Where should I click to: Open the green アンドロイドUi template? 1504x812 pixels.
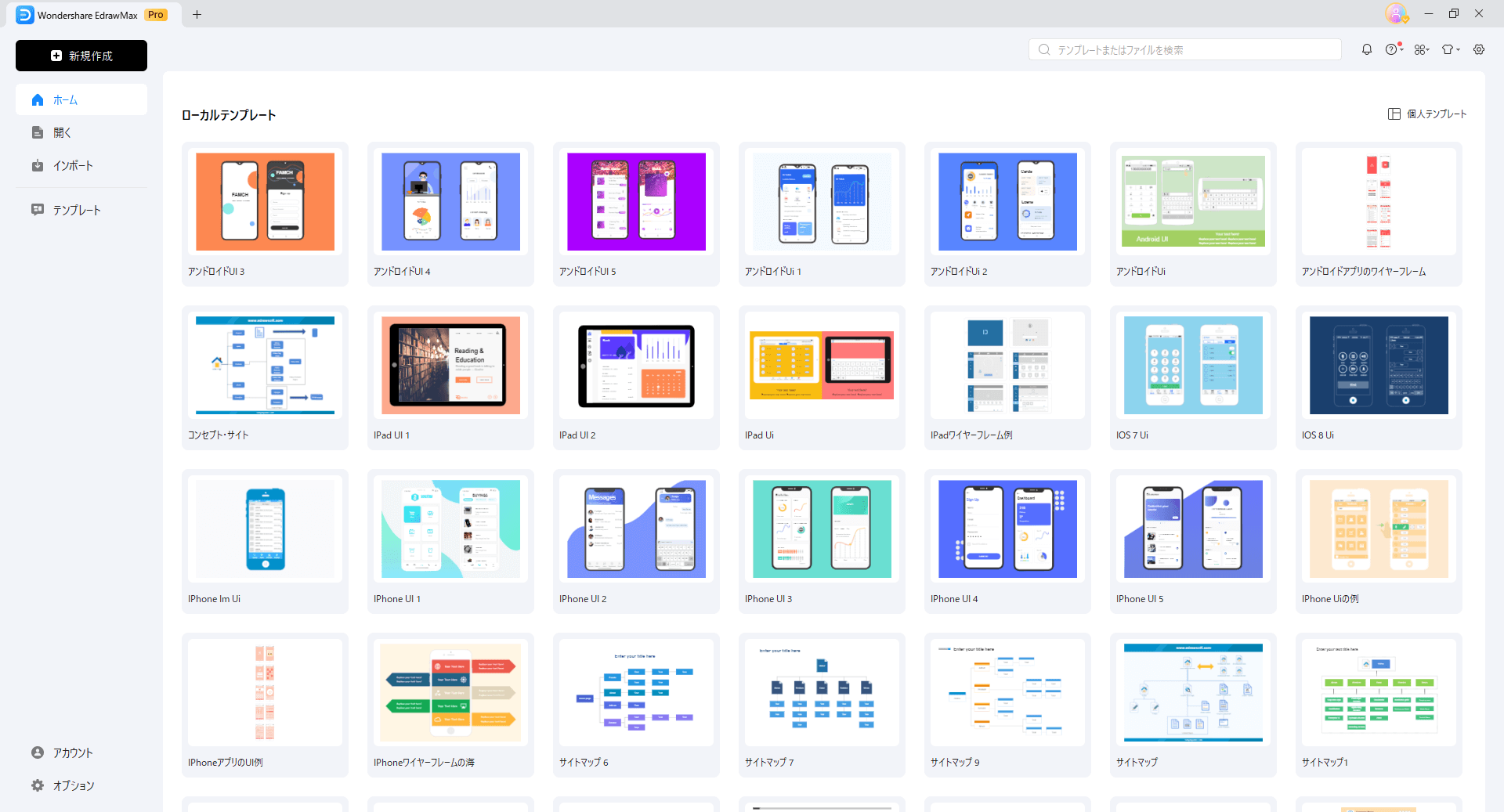tap(1193, 214)
